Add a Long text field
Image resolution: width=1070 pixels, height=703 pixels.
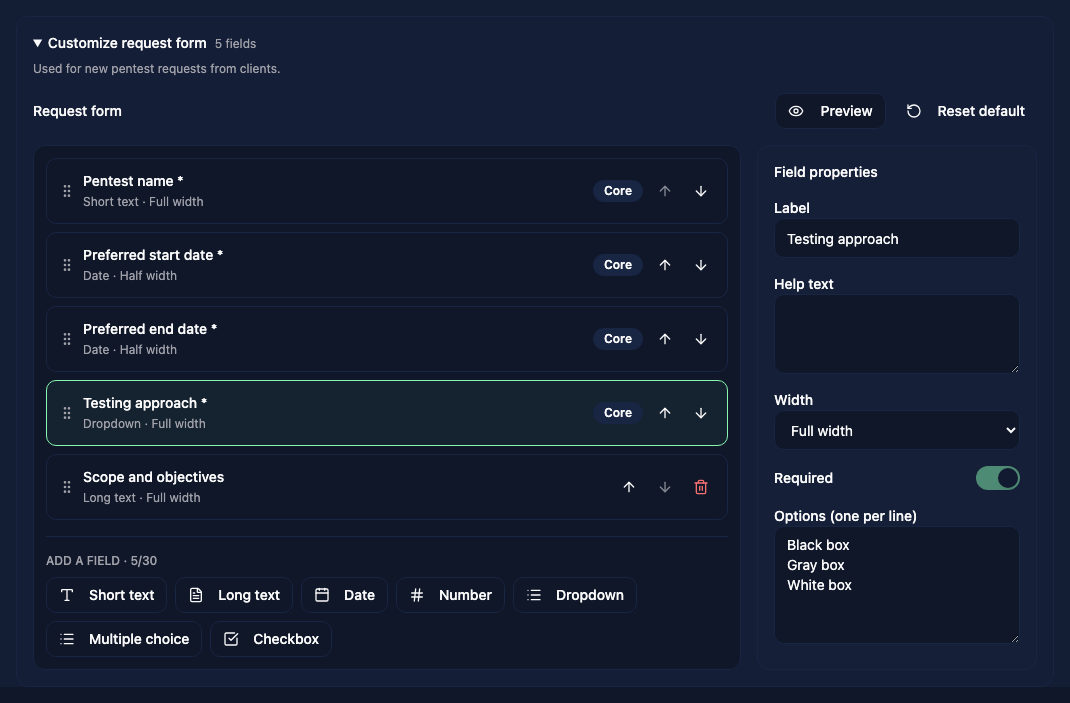pos(234,595)
